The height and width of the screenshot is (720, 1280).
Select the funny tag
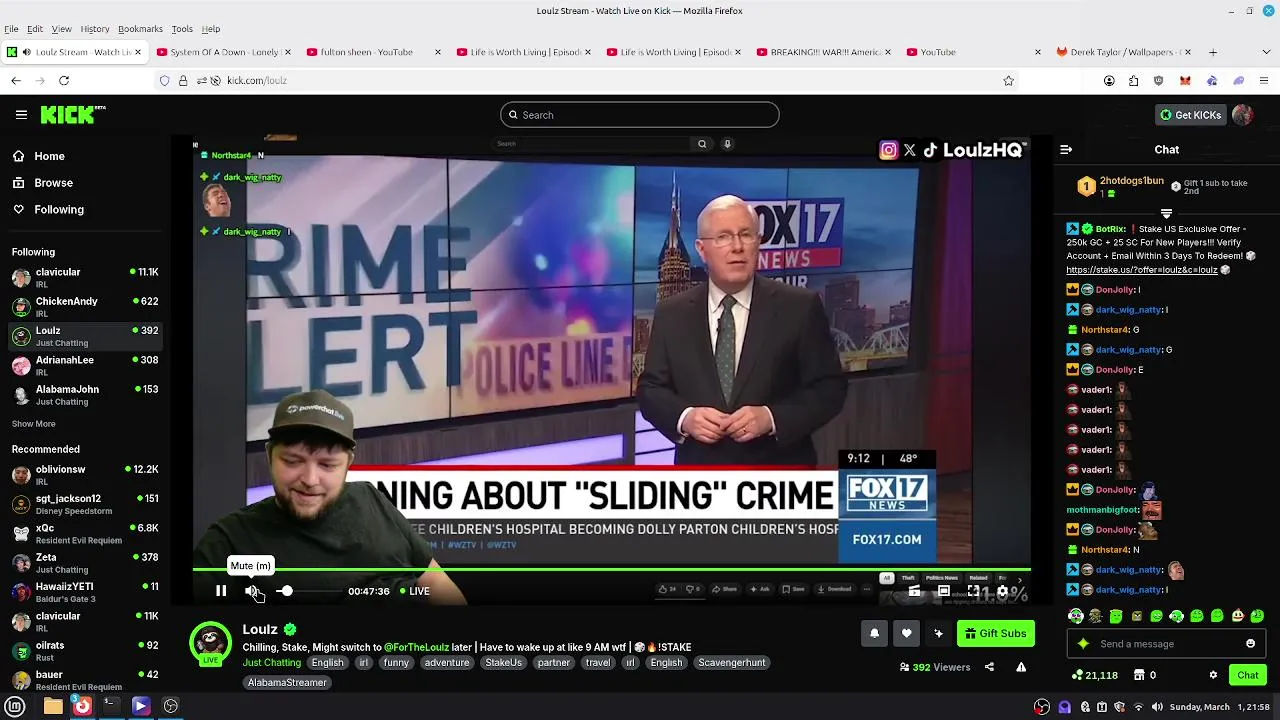click(396, 663)
